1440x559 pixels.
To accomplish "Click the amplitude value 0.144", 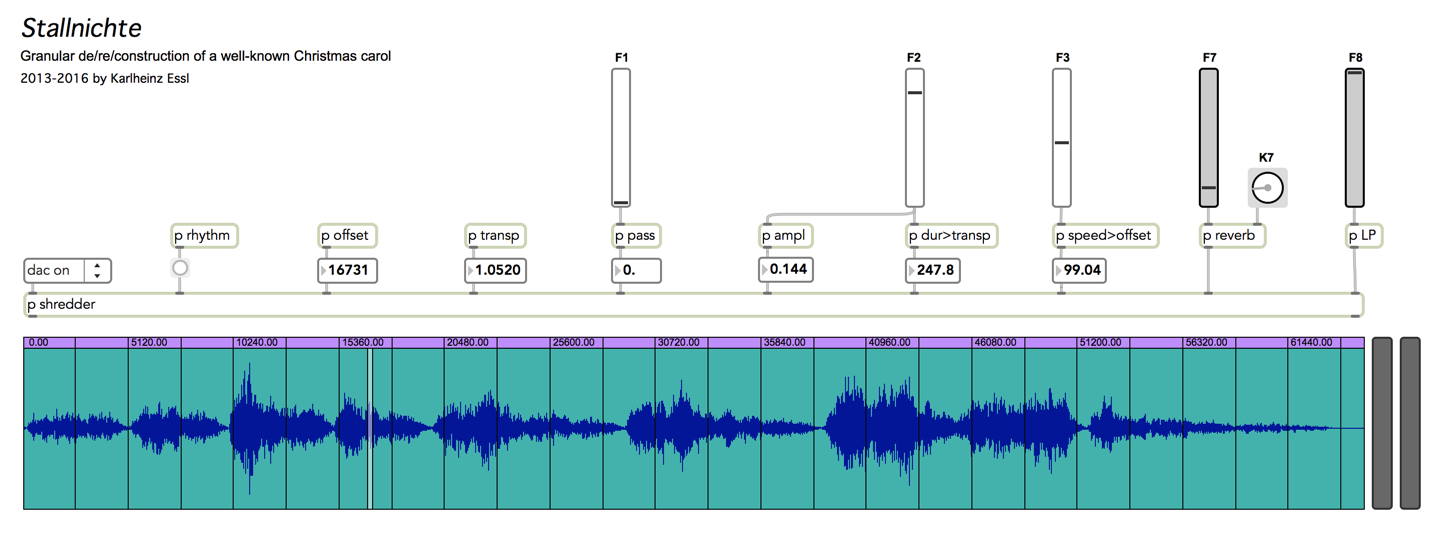I will coord(785,270).
